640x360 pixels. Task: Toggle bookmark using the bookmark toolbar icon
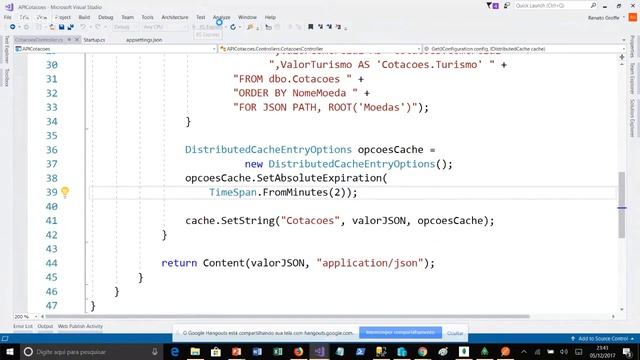tap(311, 27)
